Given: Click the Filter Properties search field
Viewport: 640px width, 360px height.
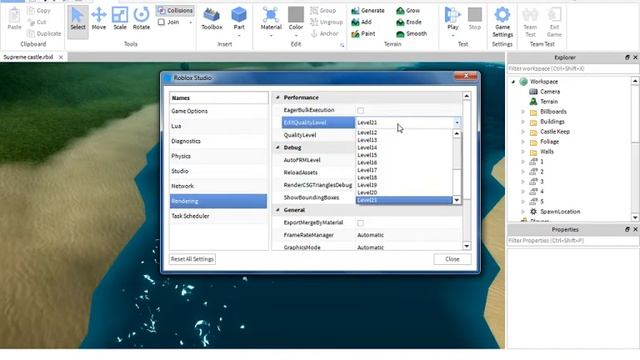Looking at the screenshot, I should (x=573, y=241).
